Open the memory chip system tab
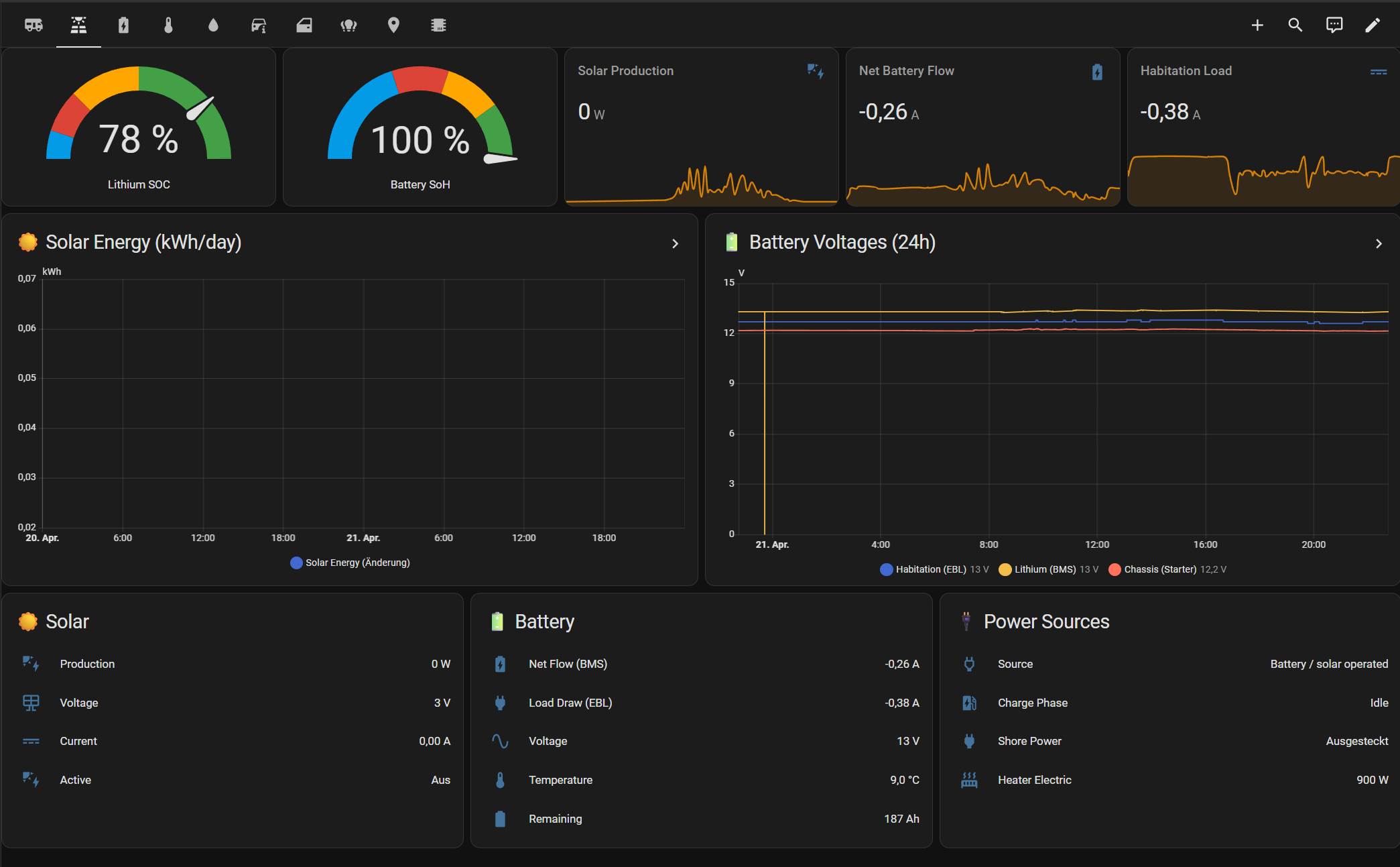Screen dimensions: 1400x867 (438, 25)
